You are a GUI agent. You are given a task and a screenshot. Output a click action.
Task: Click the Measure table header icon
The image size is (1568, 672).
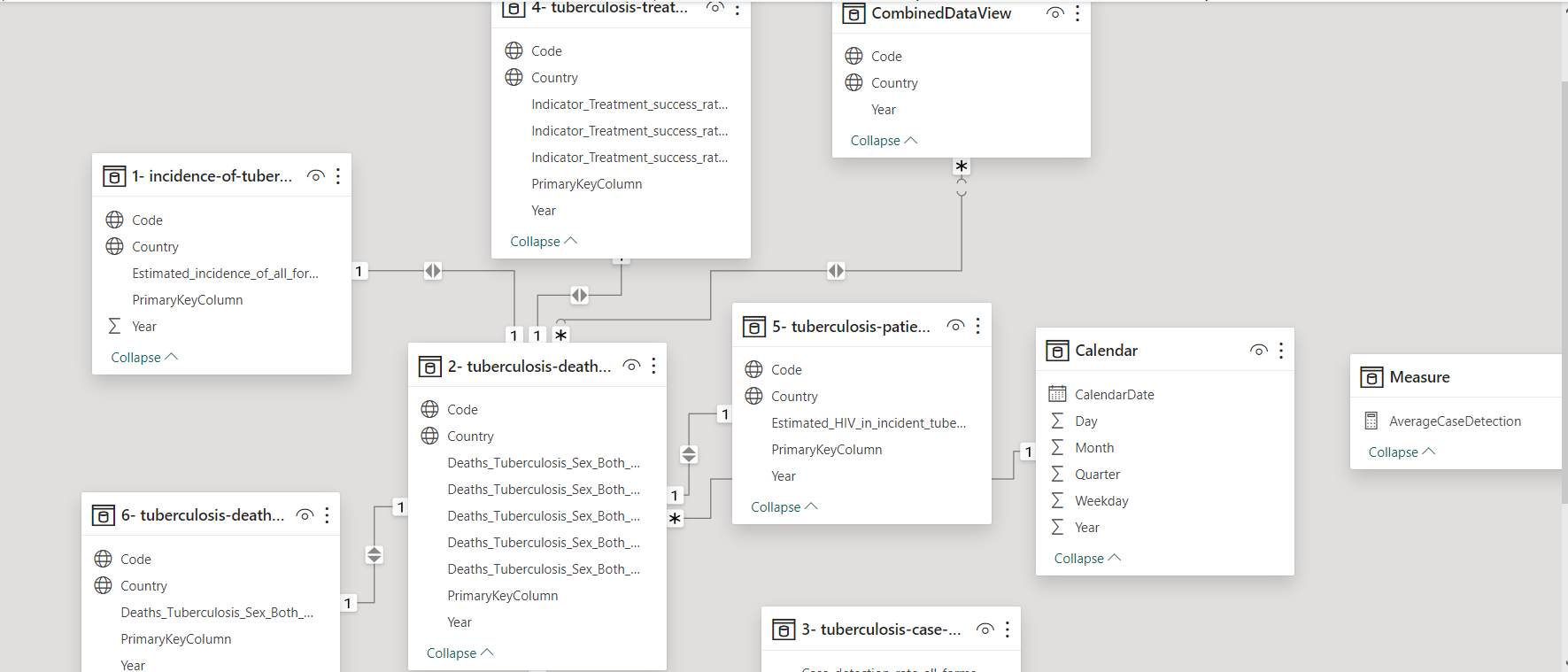(1371, 377)
